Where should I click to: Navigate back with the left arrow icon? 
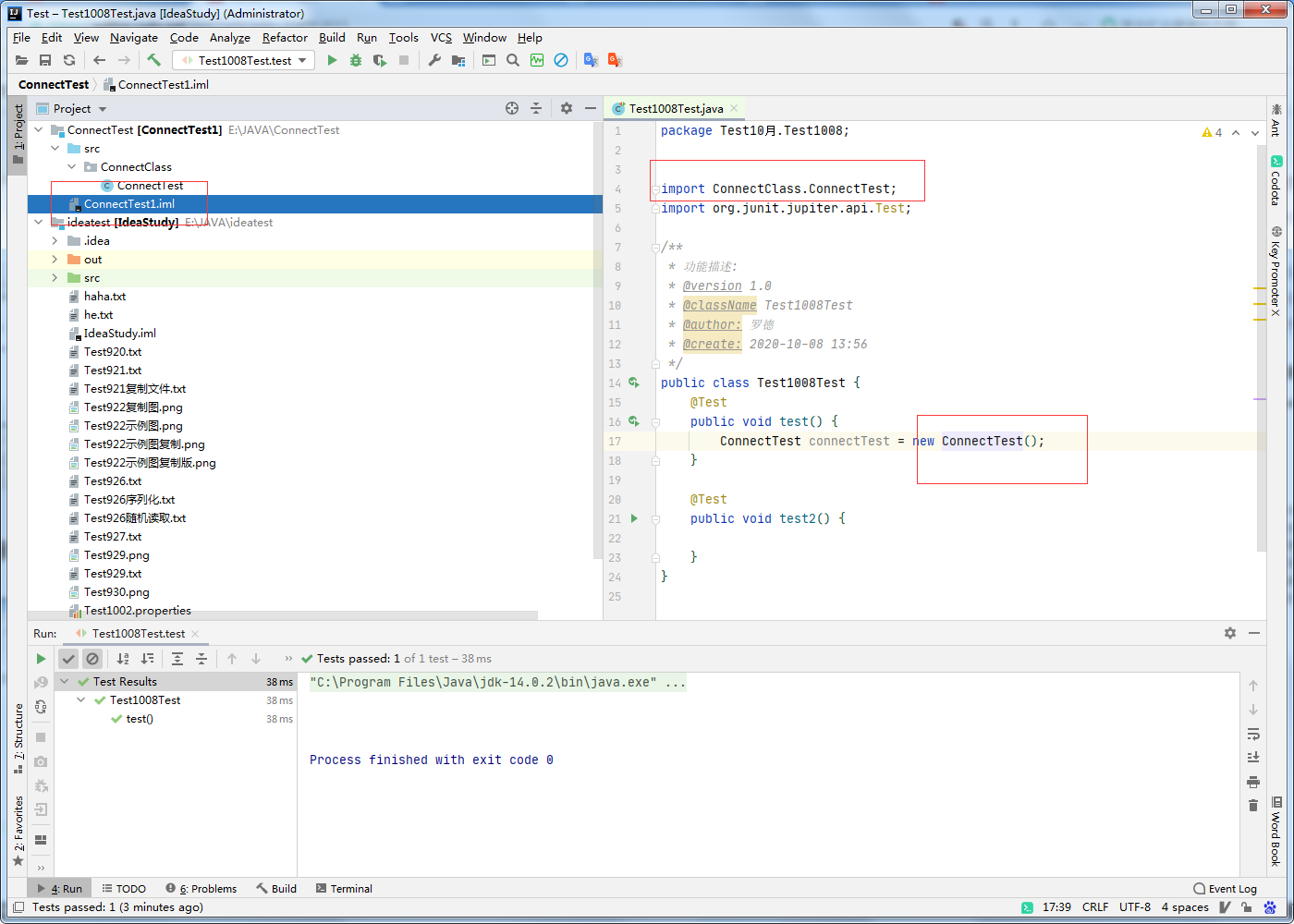point(99,60)
